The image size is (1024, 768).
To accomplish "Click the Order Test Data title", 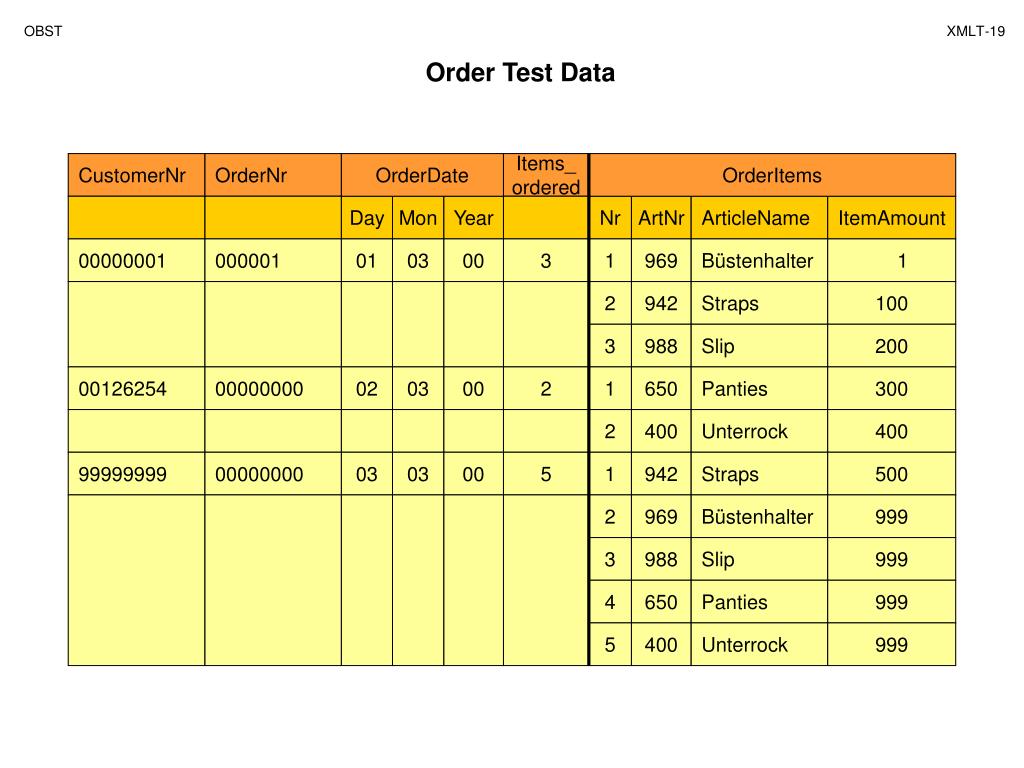I will point(520,72).
